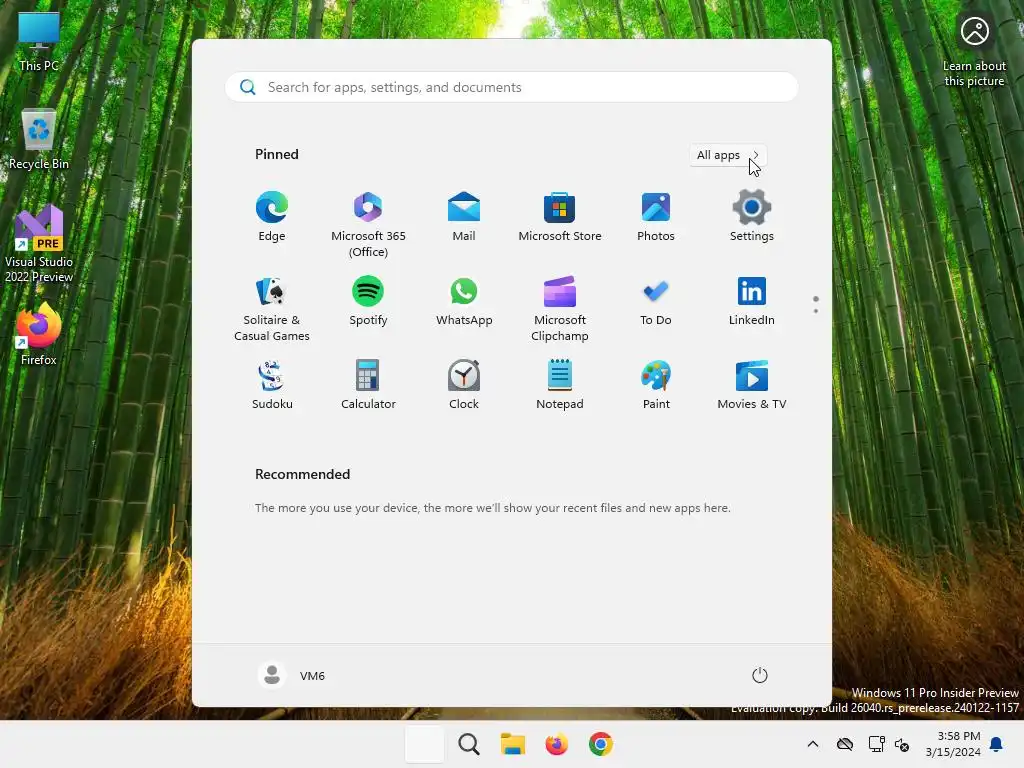Show All apps list

point(728,155)
